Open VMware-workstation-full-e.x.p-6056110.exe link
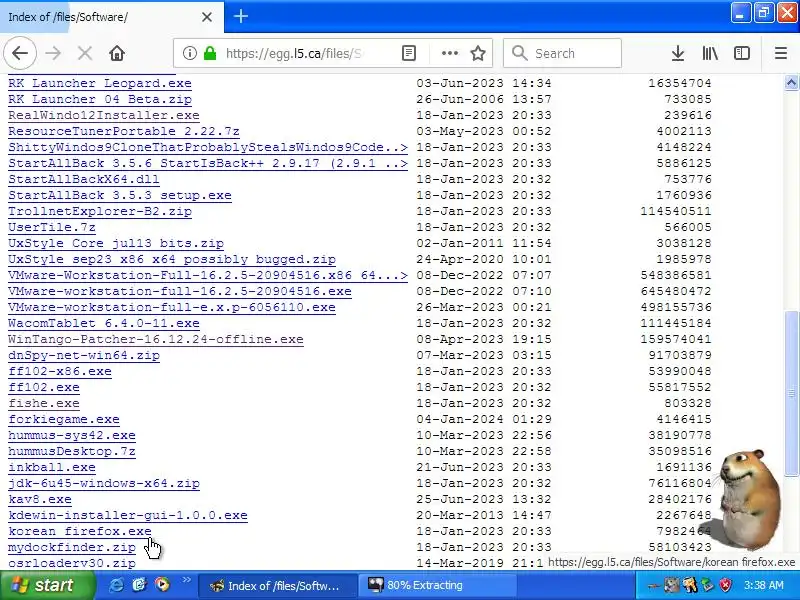Image resolution: width=800 pixels, height=600 pixels. pos(172,307)
